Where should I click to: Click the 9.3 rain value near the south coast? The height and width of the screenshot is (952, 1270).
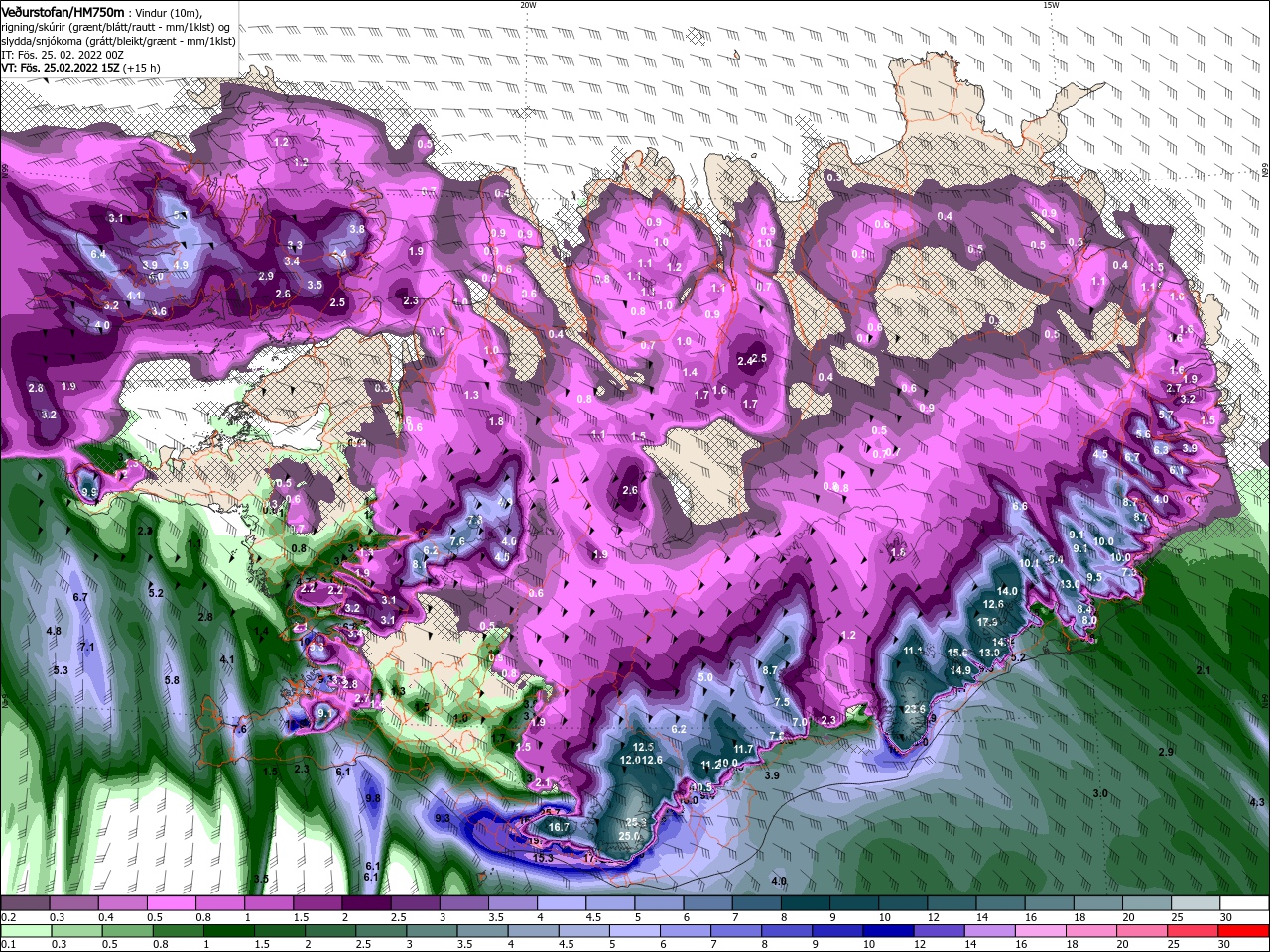click(x=443, y=818)
